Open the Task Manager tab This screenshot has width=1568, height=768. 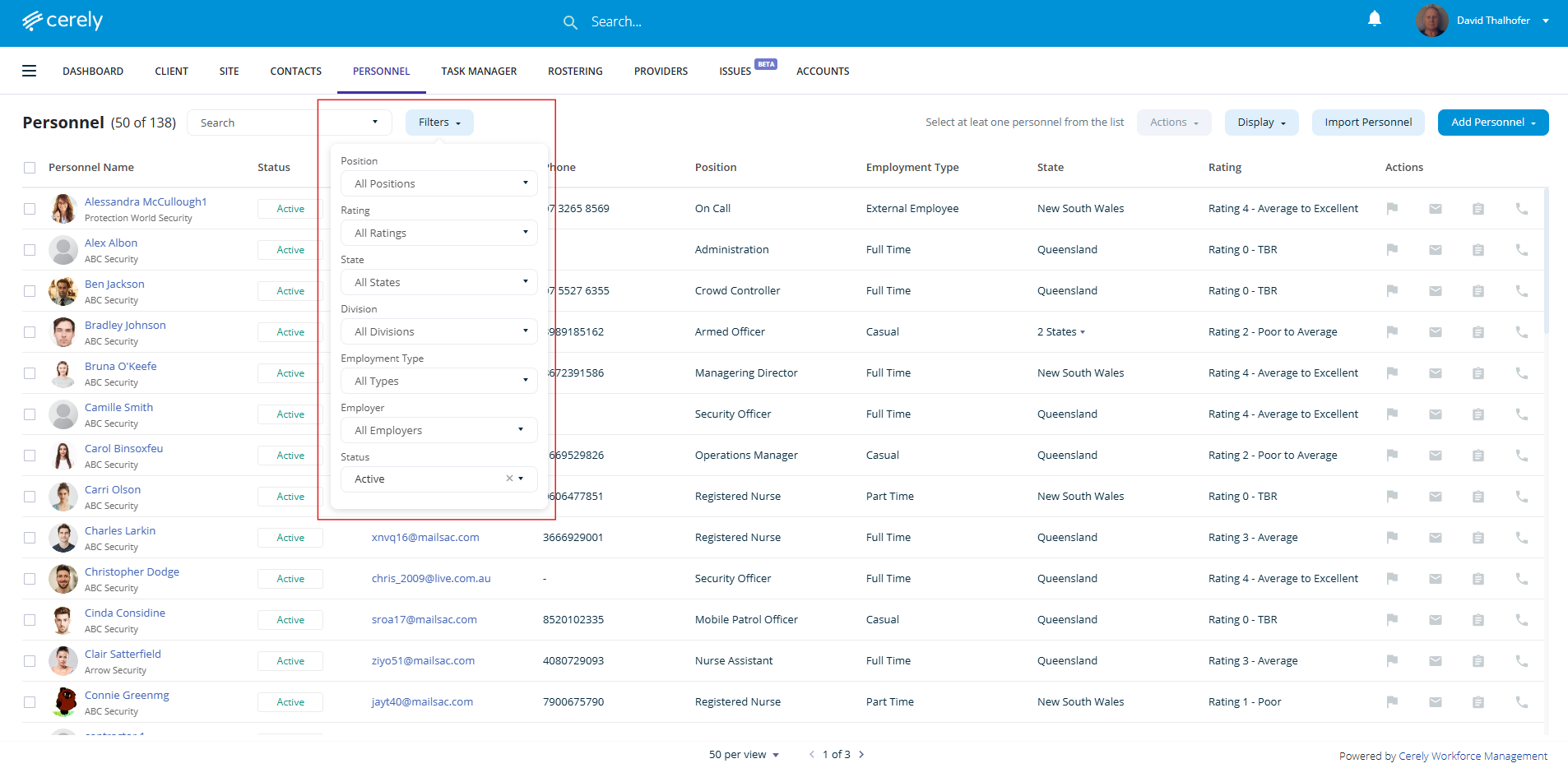(x=479, y=72)
